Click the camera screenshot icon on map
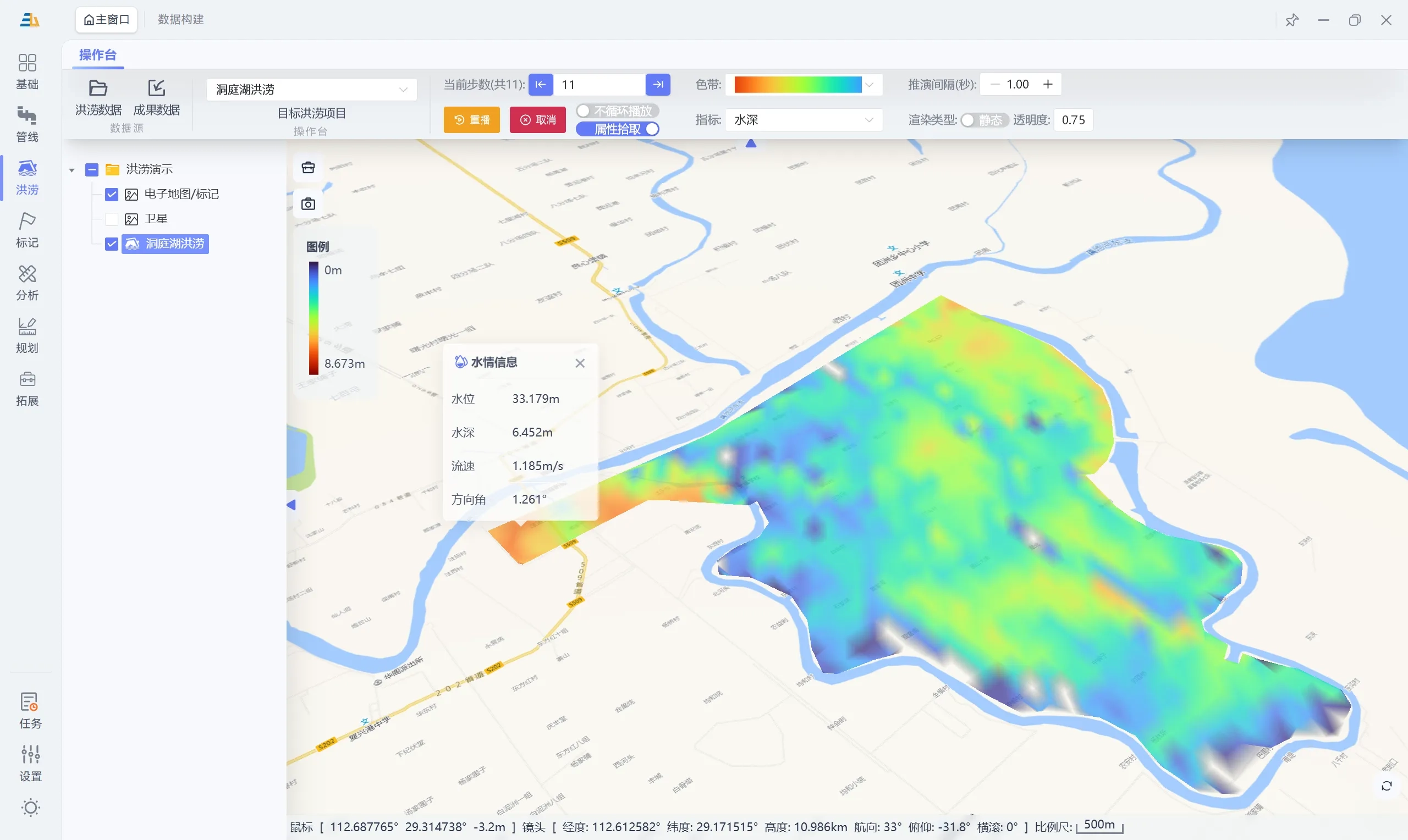 tap(308, 204)
